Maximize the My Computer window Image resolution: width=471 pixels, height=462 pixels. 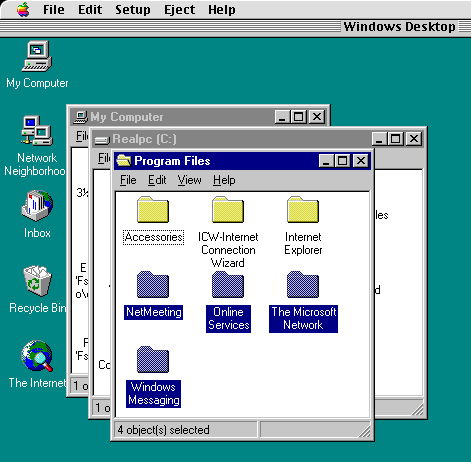click(x=299, y=117)
